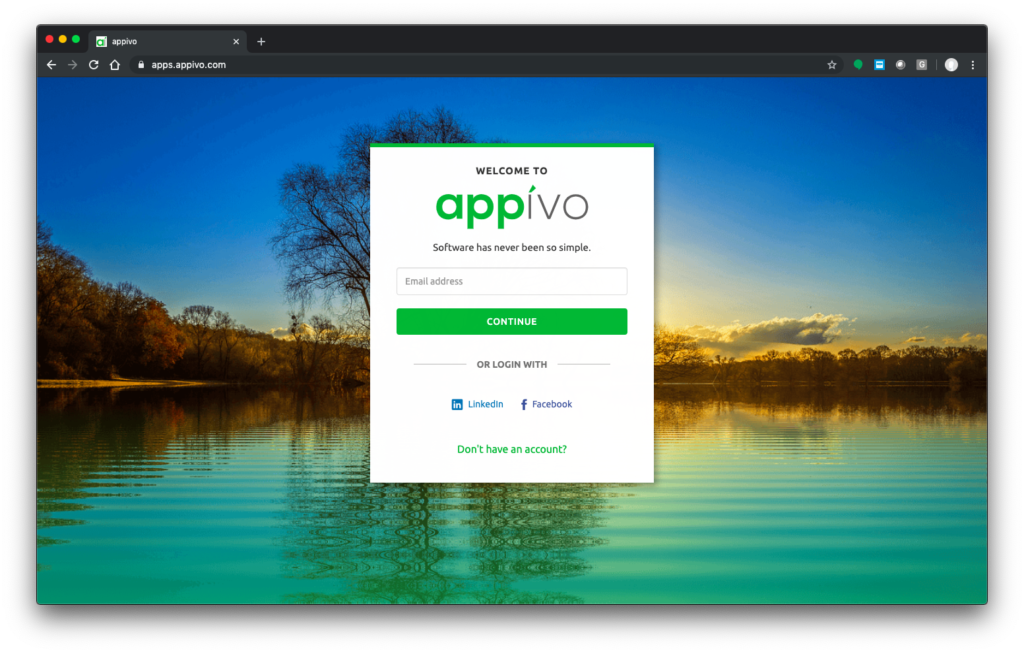Image resolution: width=1024 pixels, height=653 pixels.
Task: Click the Facebook logo icon
Action: tap(524, 405)
